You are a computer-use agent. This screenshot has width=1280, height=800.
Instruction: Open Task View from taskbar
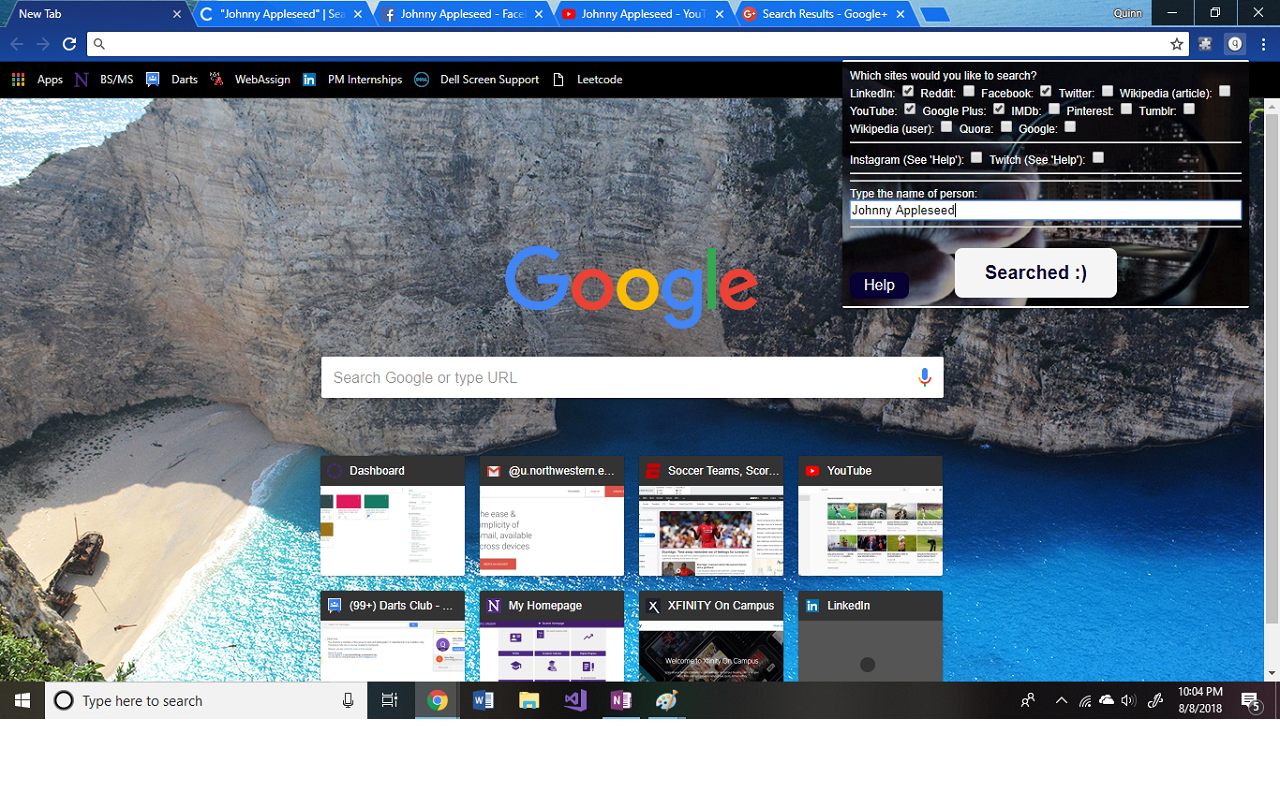[x=390, y=701]
